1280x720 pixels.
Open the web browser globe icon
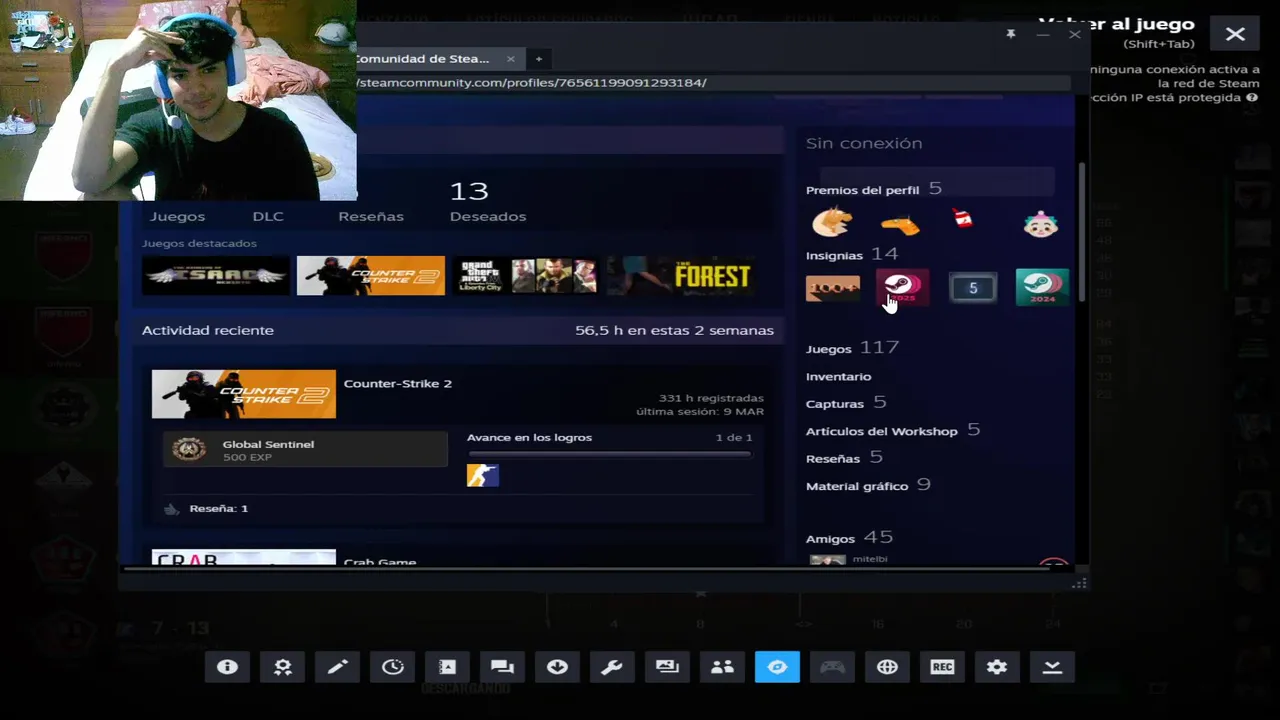(887, 667)
